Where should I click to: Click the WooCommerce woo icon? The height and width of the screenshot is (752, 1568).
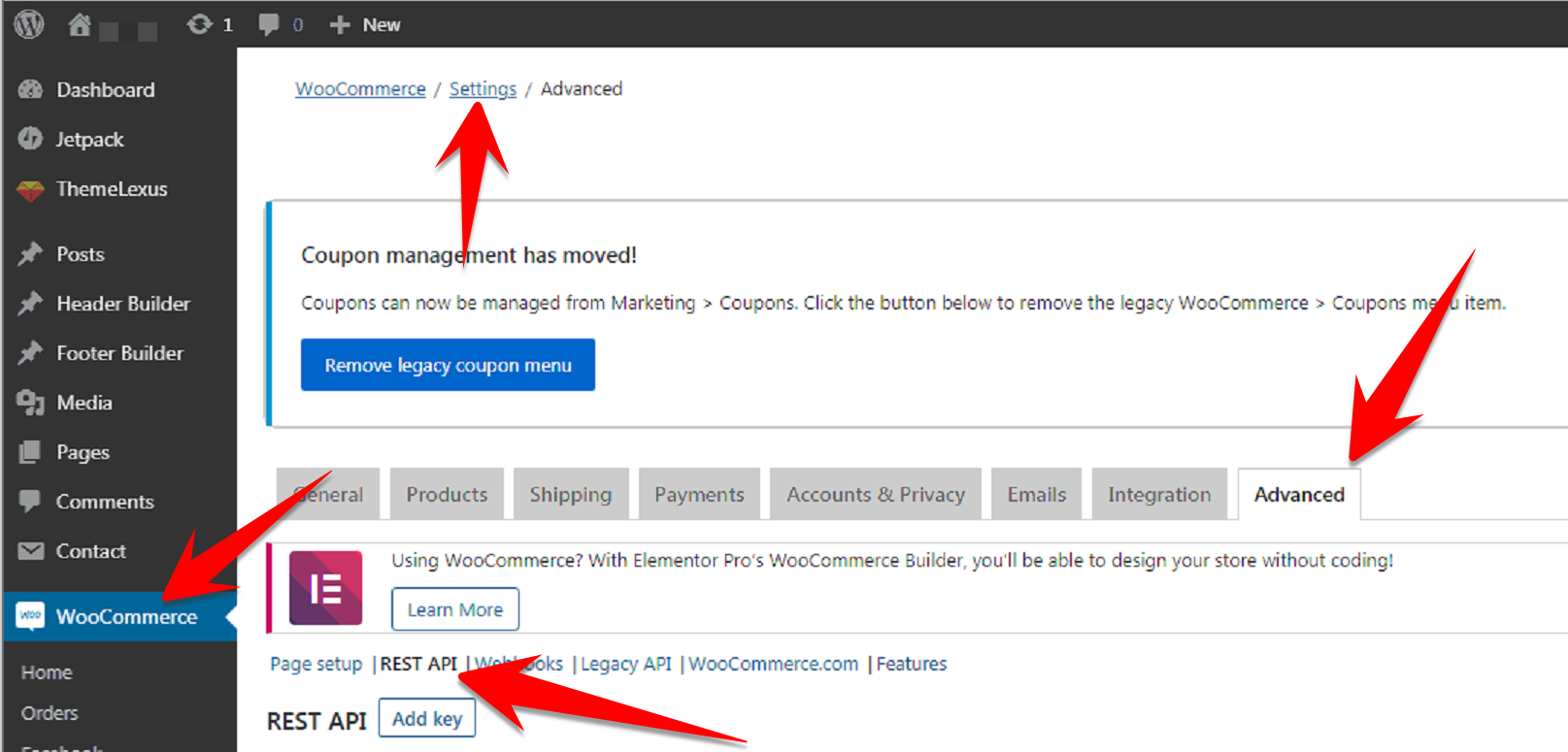(x=31, y=616)
